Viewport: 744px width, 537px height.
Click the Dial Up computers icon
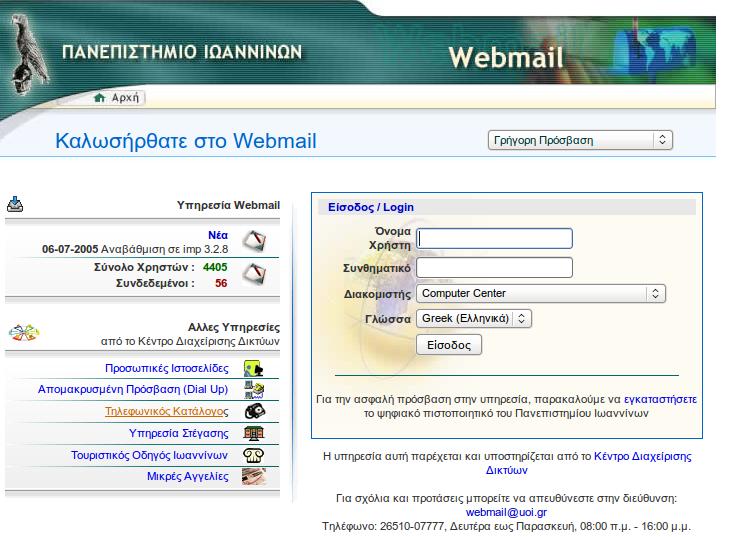coord(254,389)
